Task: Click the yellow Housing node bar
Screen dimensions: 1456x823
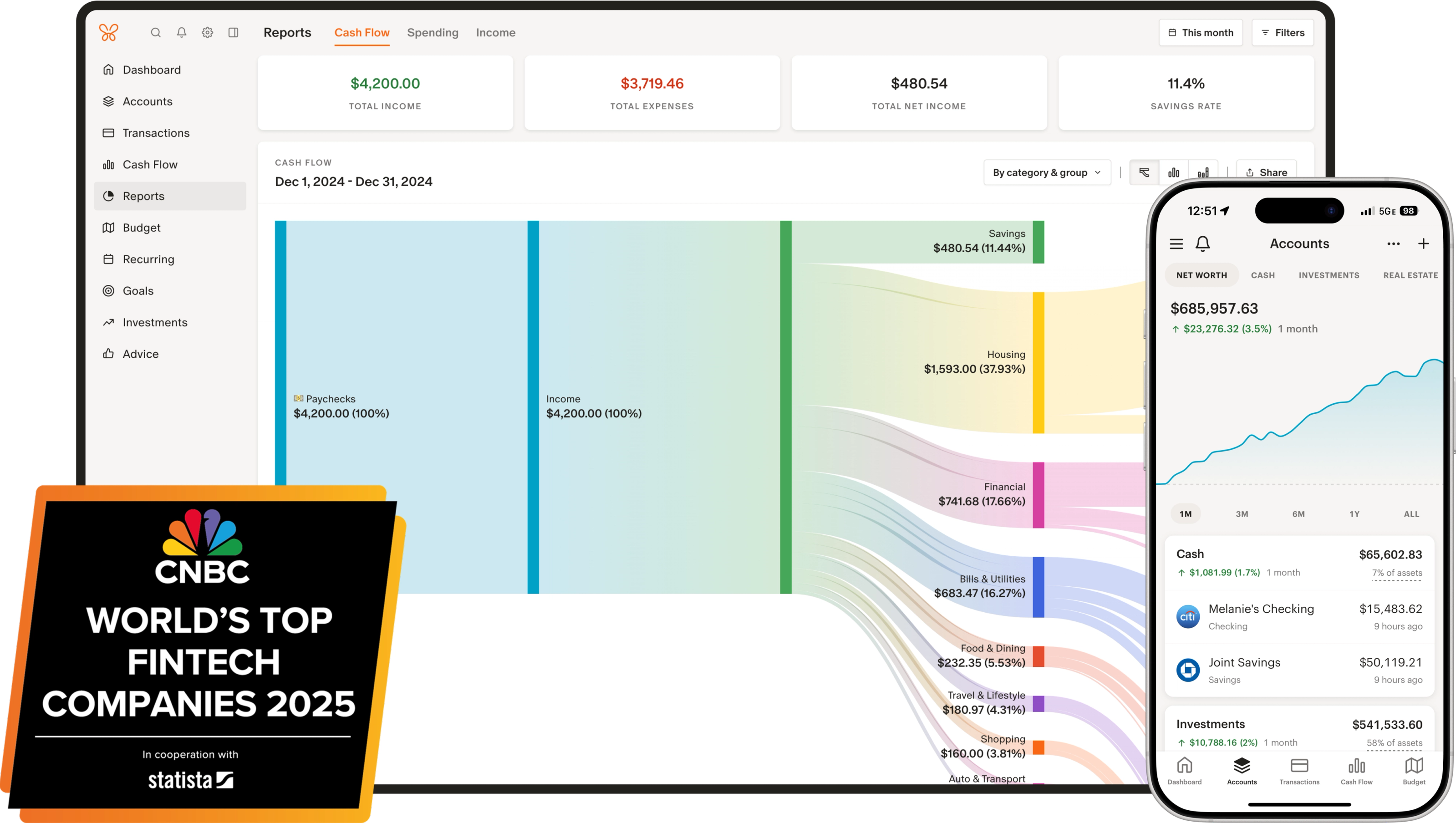Action: (x=1039, y=362)
